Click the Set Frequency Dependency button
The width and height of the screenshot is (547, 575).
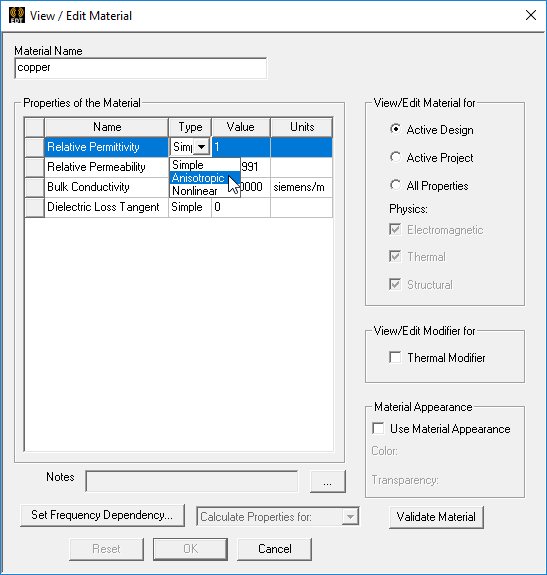pos(102,515)
